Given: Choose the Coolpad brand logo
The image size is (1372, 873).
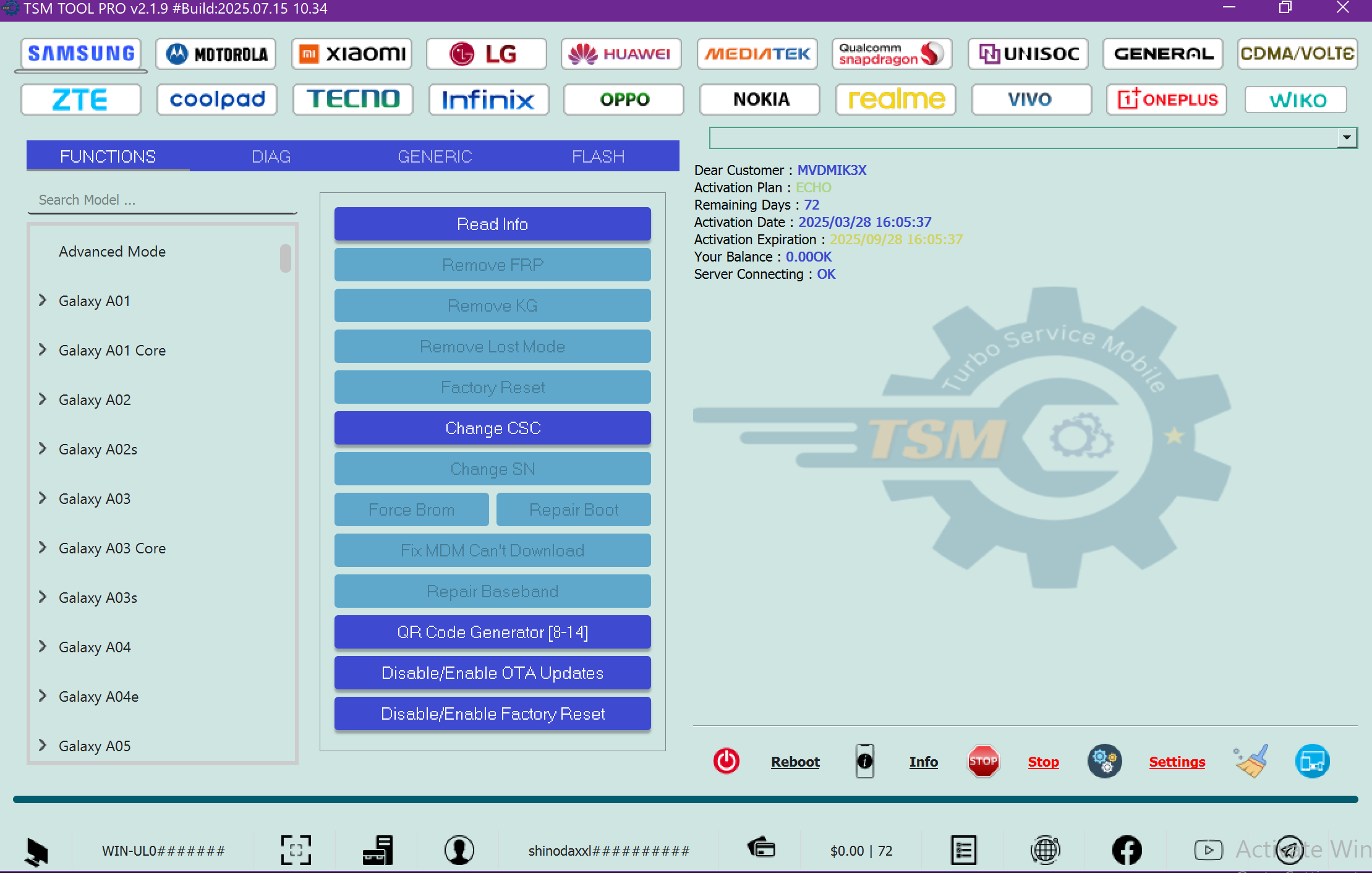Looking at the screenshot, I should pyautogui.click(x=217, y=100).
